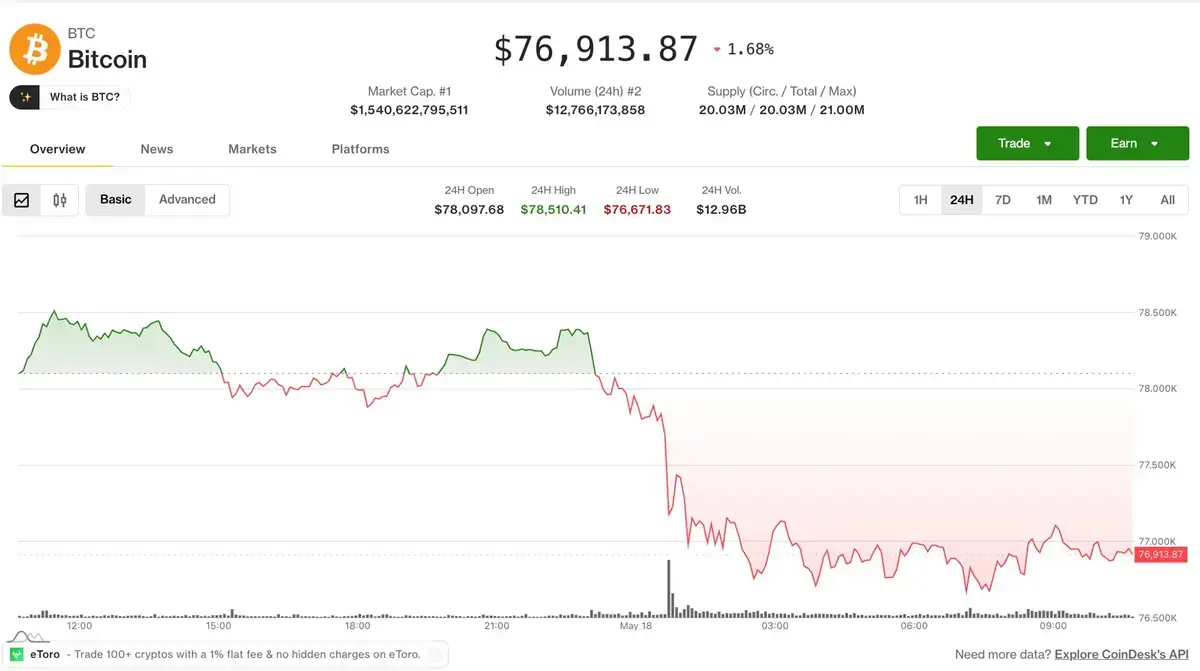Click the tallest volume bar near May 18
This screenshot has height=671, width=1200.
668,589
